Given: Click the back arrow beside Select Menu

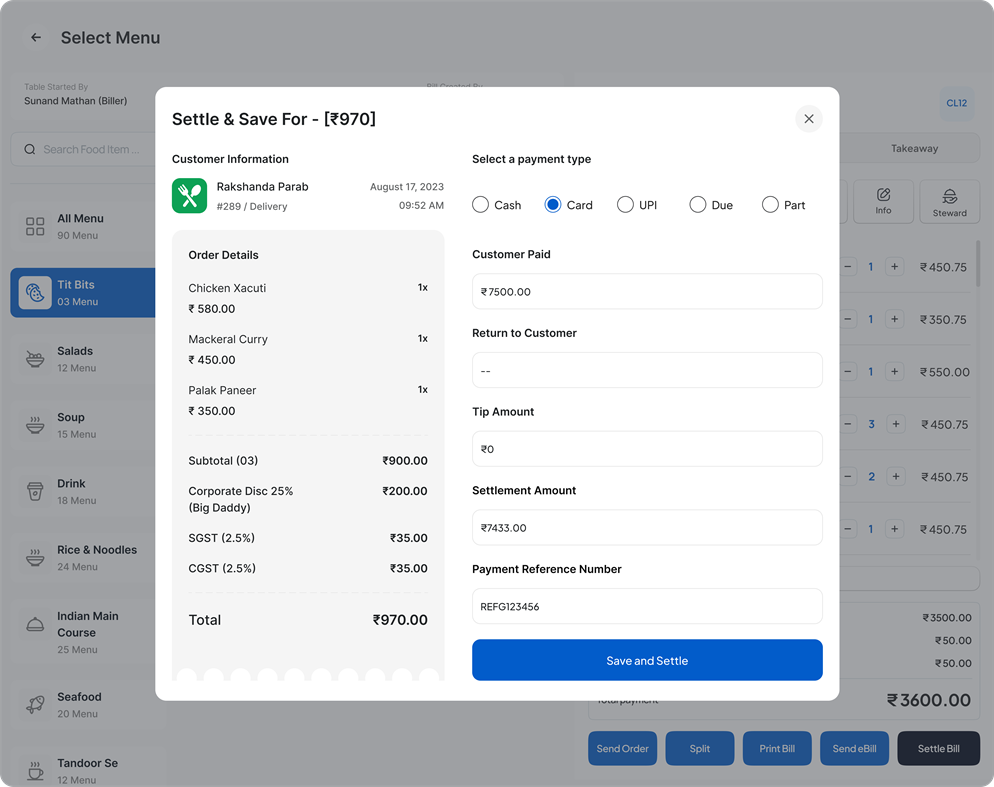Looking at the screenshot, I should [36, 37].
